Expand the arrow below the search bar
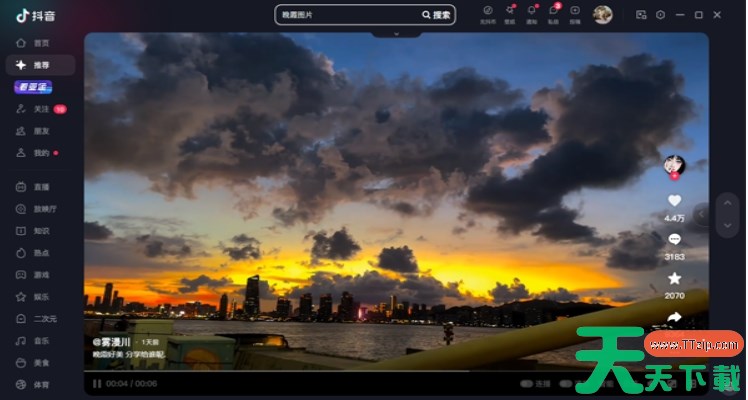This screenshot has height=400, width=748. [396, 34]
